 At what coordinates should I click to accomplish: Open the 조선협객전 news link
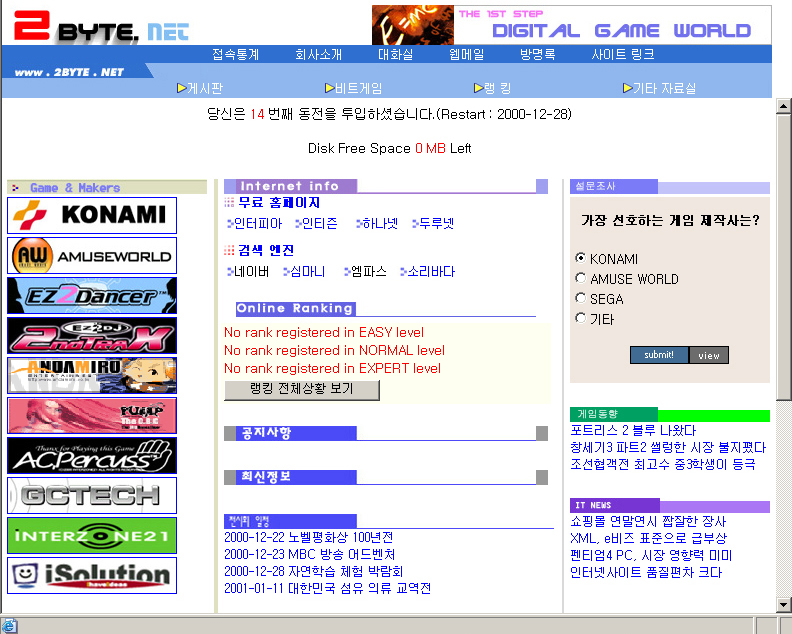click(663, 464)
